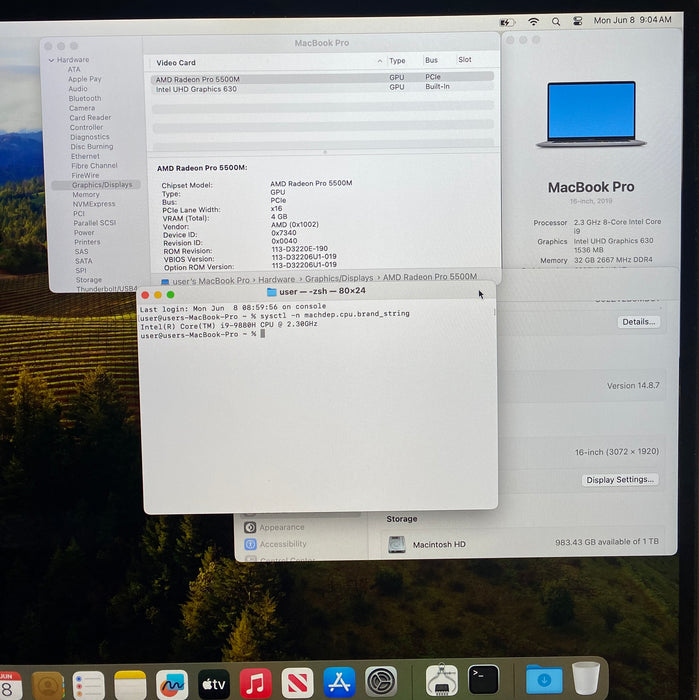Click the 16-inch (3072 × 1920) display text
Image resolution: width=699 pixels, height=700 pixels.
click(x=616, y=452)
